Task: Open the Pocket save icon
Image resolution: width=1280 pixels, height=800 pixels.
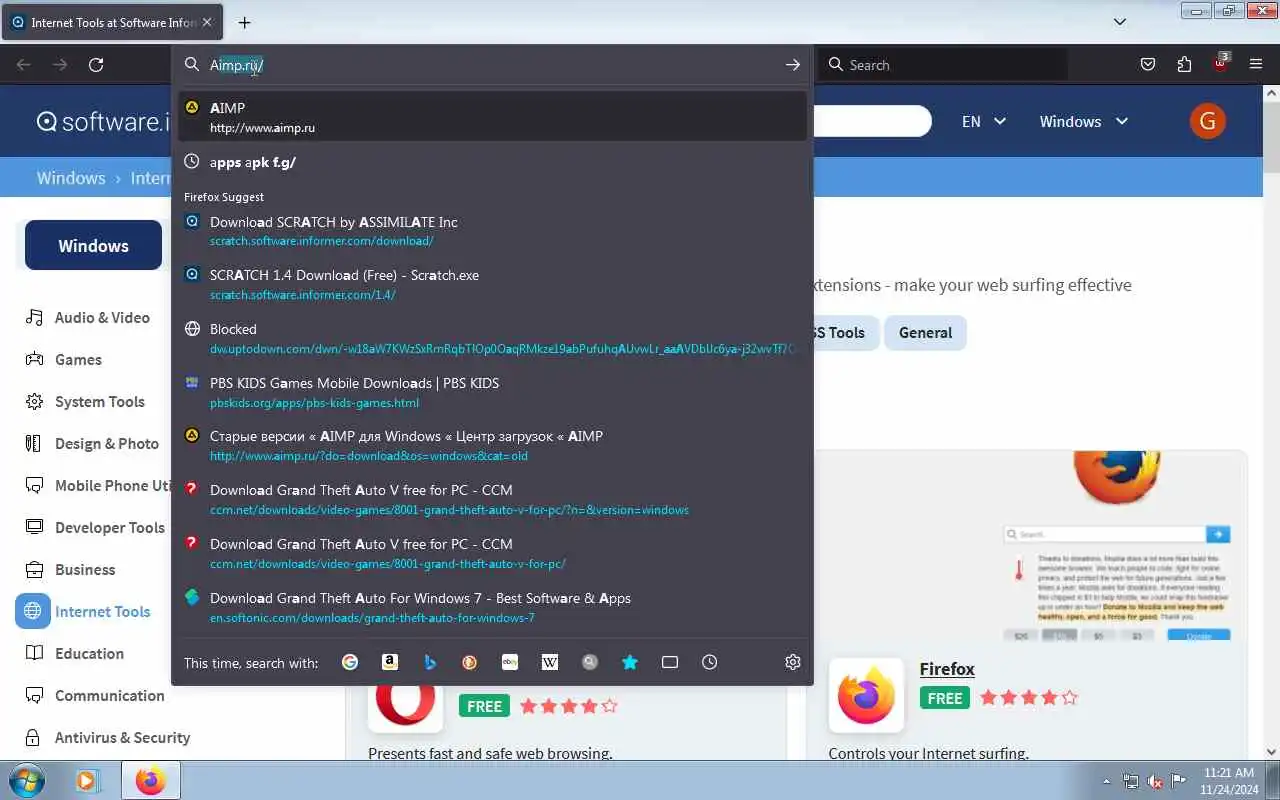Action: tap(1148, 65)
